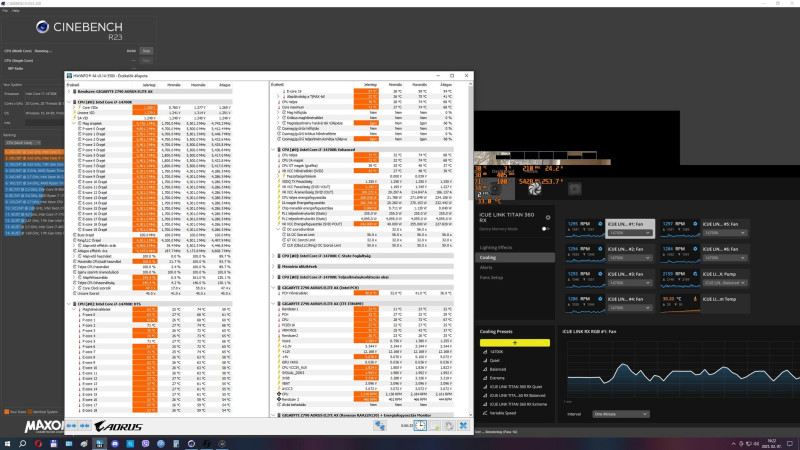The width and height of the screenshot is (800, 450).
Task: Collapse the CPU [#0] Intel Core i7-14700K section
Action: (69, 102)
